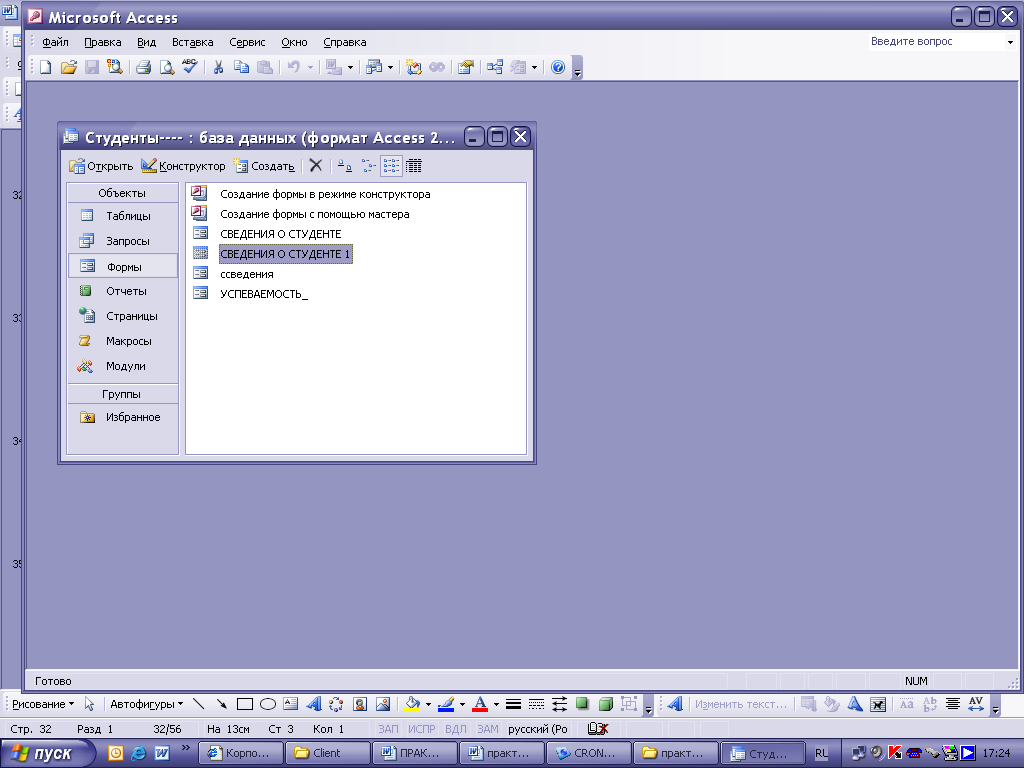Open the Сервис menu
The width and height of the screenshot is (1024, 768).
(x=247, y=42)
